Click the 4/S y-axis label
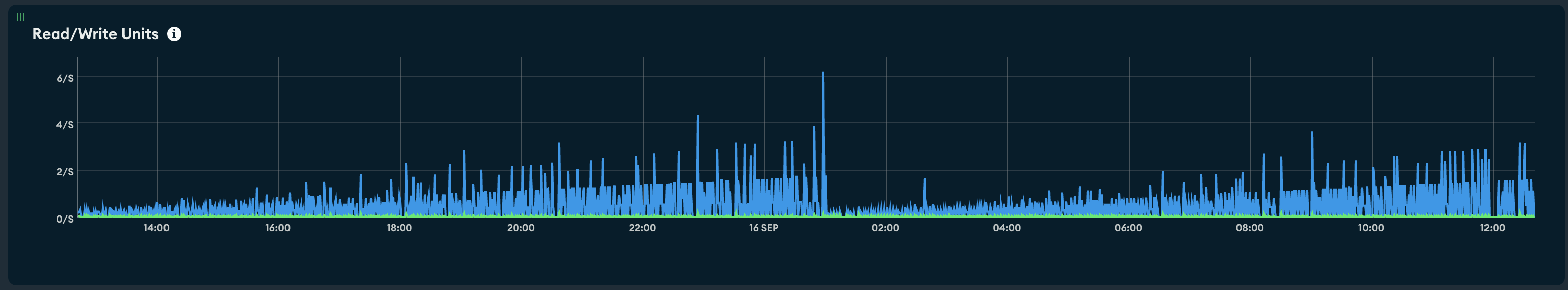The width and height of the screenshot is (1568, 290). click(x=65, y=125)
